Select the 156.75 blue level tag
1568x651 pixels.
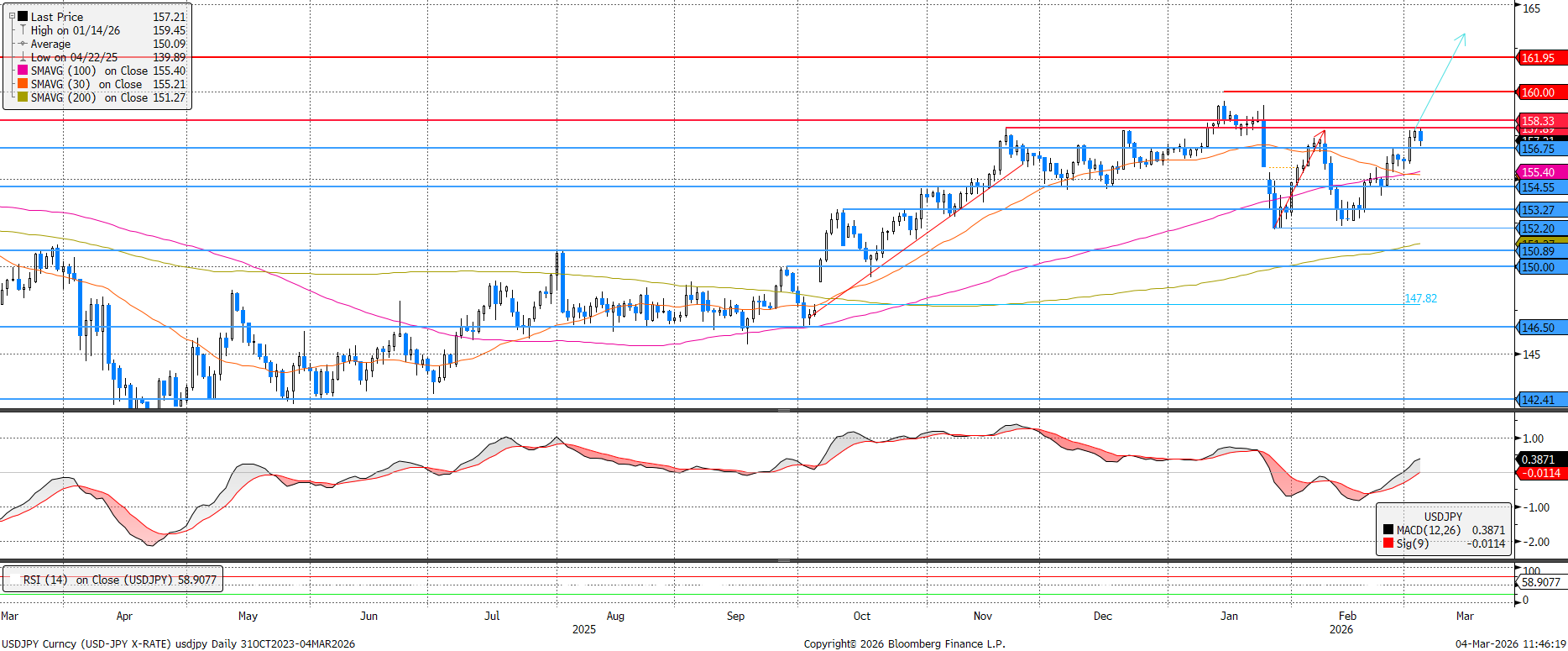[1540, 149]
